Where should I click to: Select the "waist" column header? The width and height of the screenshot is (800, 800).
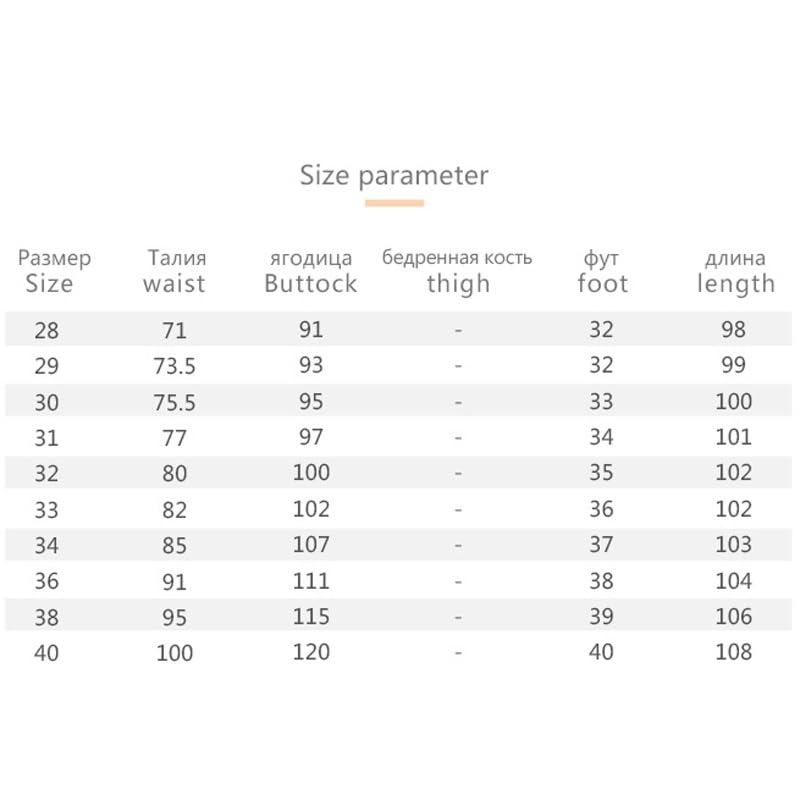[174, 283]
